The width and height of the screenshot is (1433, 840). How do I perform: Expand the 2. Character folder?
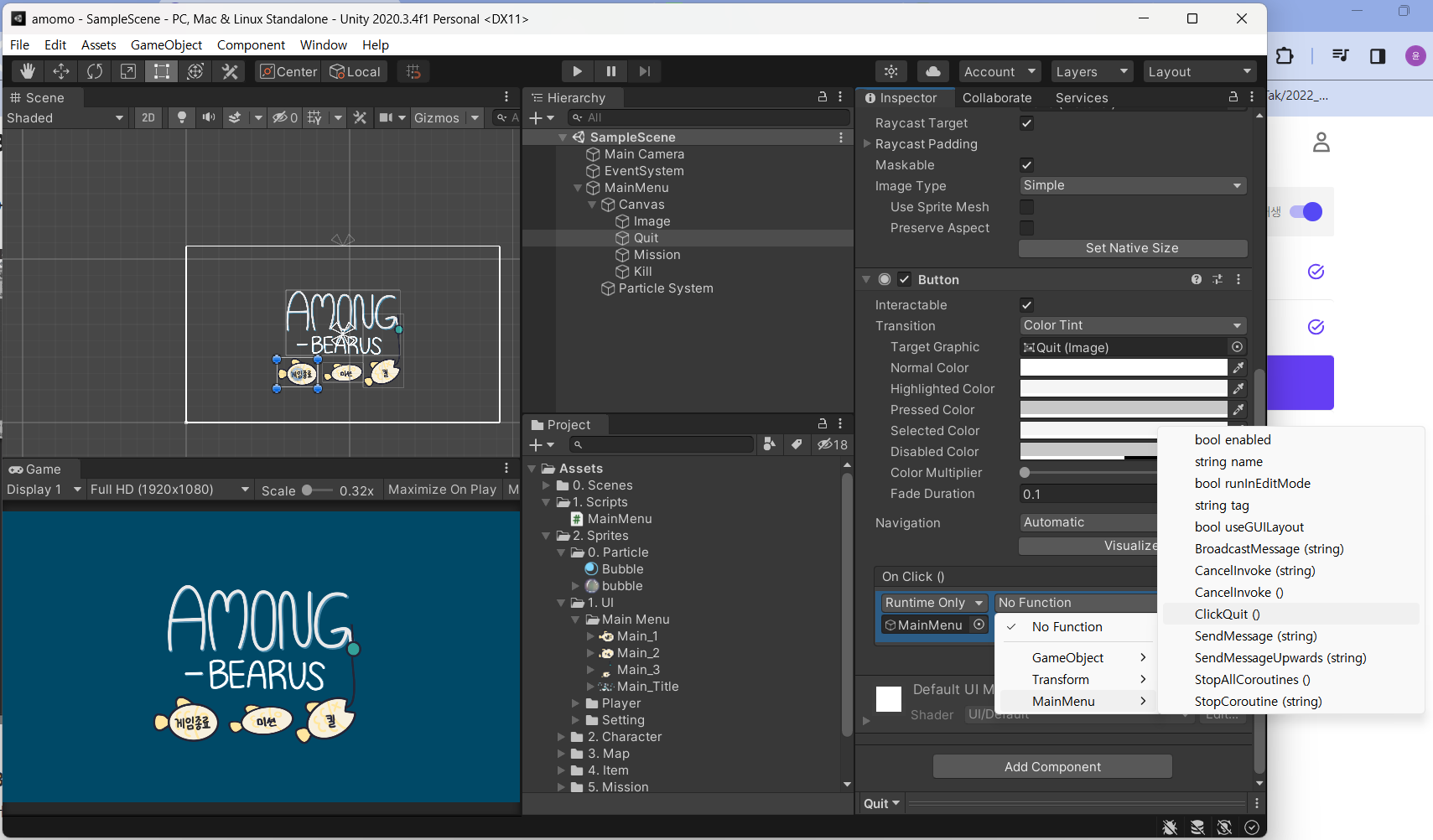(x=562, y=737)
